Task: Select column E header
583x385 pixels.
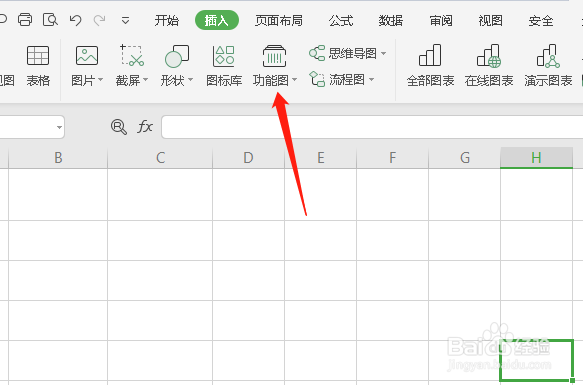Action: click(321, 158)
